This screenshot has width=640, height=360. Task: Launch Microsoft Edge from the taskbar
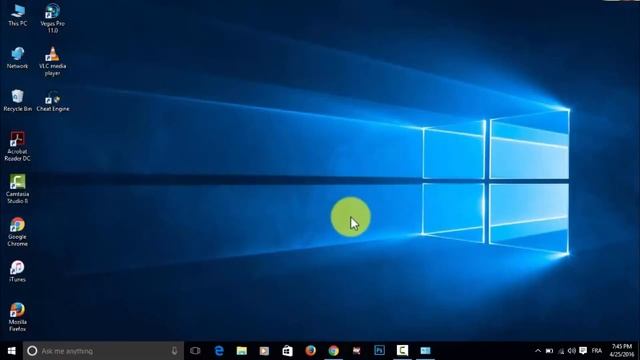pyautogui.click(x=219, y=351)
